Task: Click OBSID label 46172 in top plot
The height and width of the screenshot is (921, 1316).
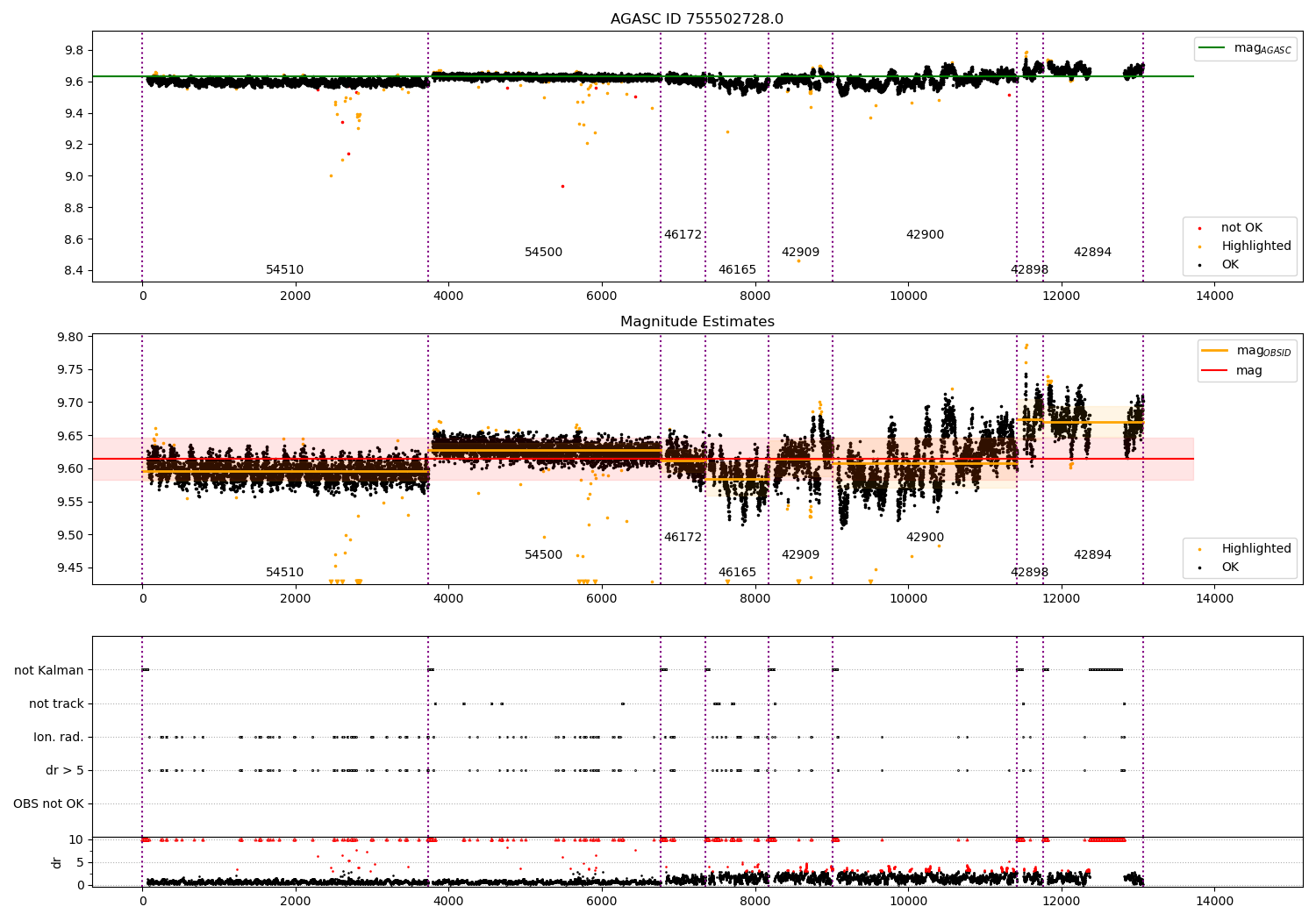Action: (683, 235)
